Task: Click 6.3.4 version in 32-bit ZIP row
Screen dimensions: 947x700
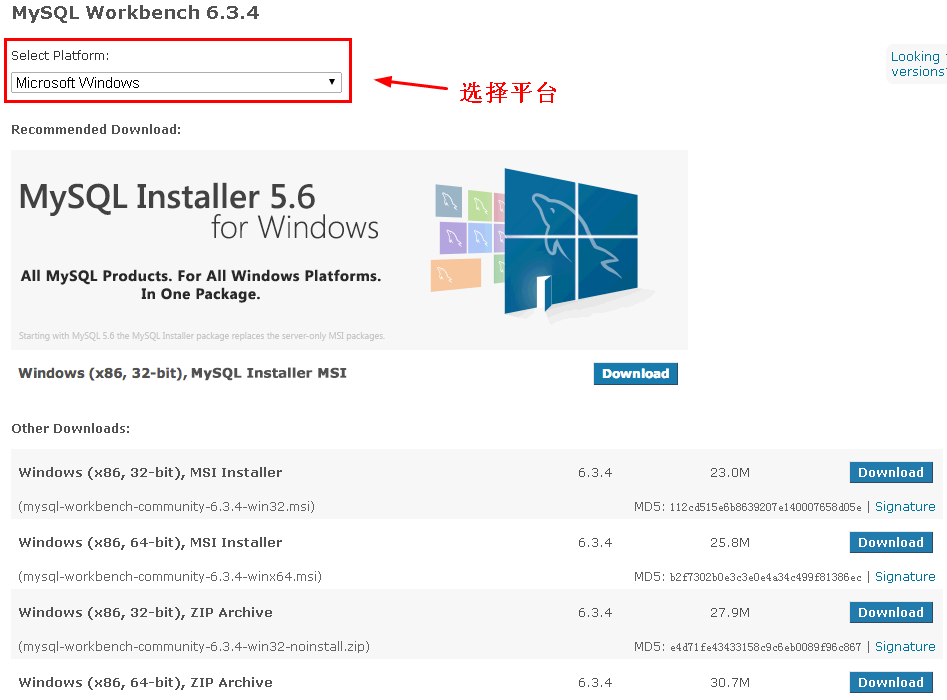Action: coord(595,612)
